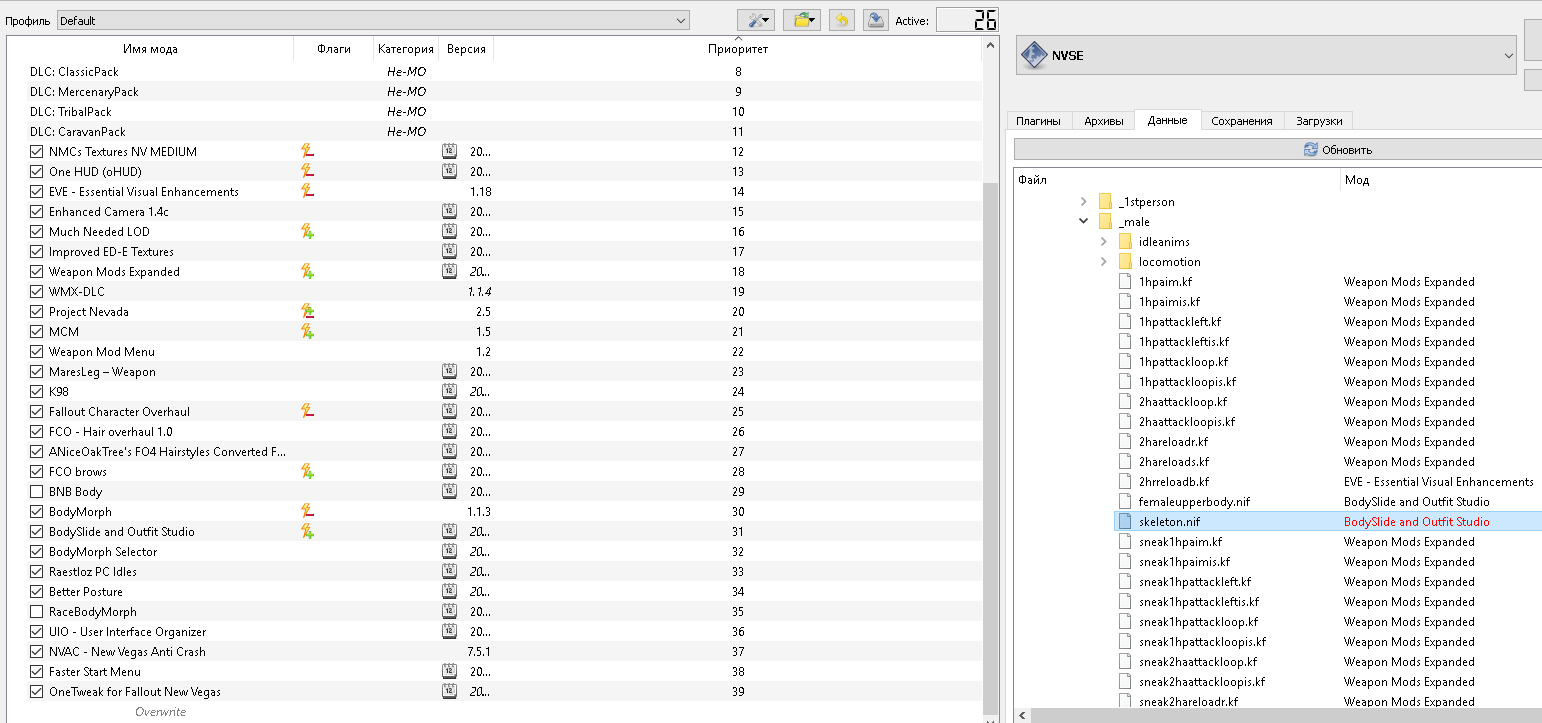Image resolution: width=1542 pixels, height=723 pixels.
Task: Click the create backup icon beside Active
Action: (875, 20)
